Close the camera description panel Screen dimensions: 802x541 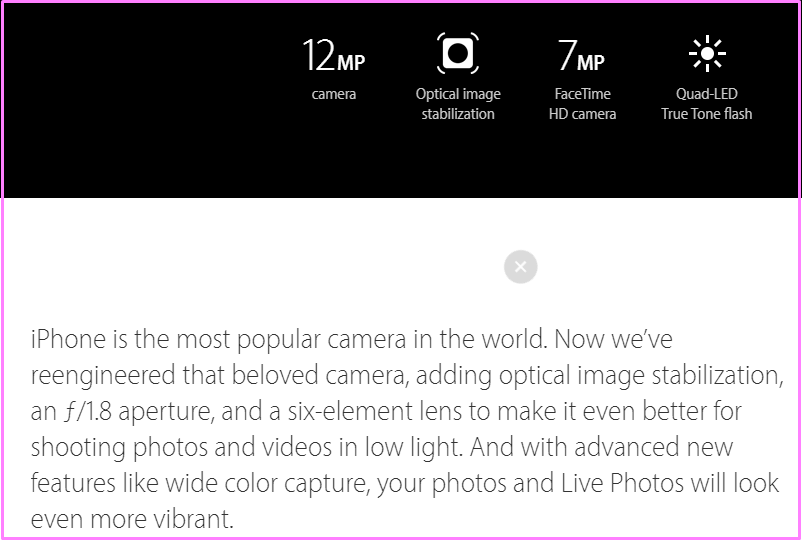pyautogui.click(x=521, y=266)
